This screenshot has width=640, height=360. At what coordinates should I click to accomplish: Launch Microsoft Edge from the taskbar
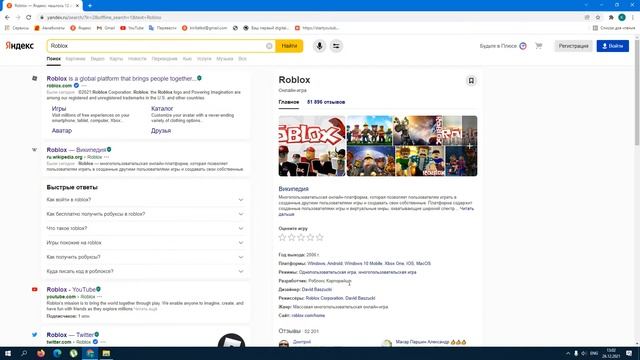point(57,353)
